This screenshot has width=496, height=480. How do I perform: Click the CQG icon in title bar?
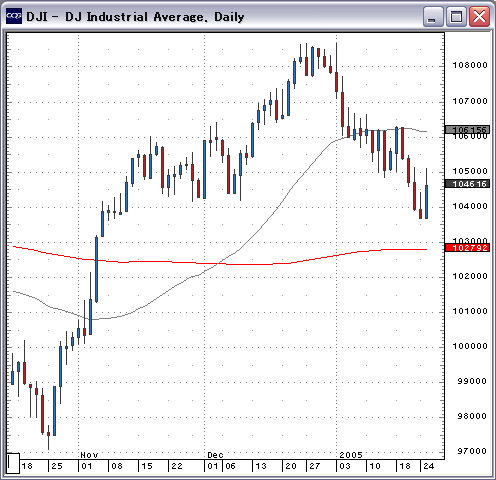(14, 16)
